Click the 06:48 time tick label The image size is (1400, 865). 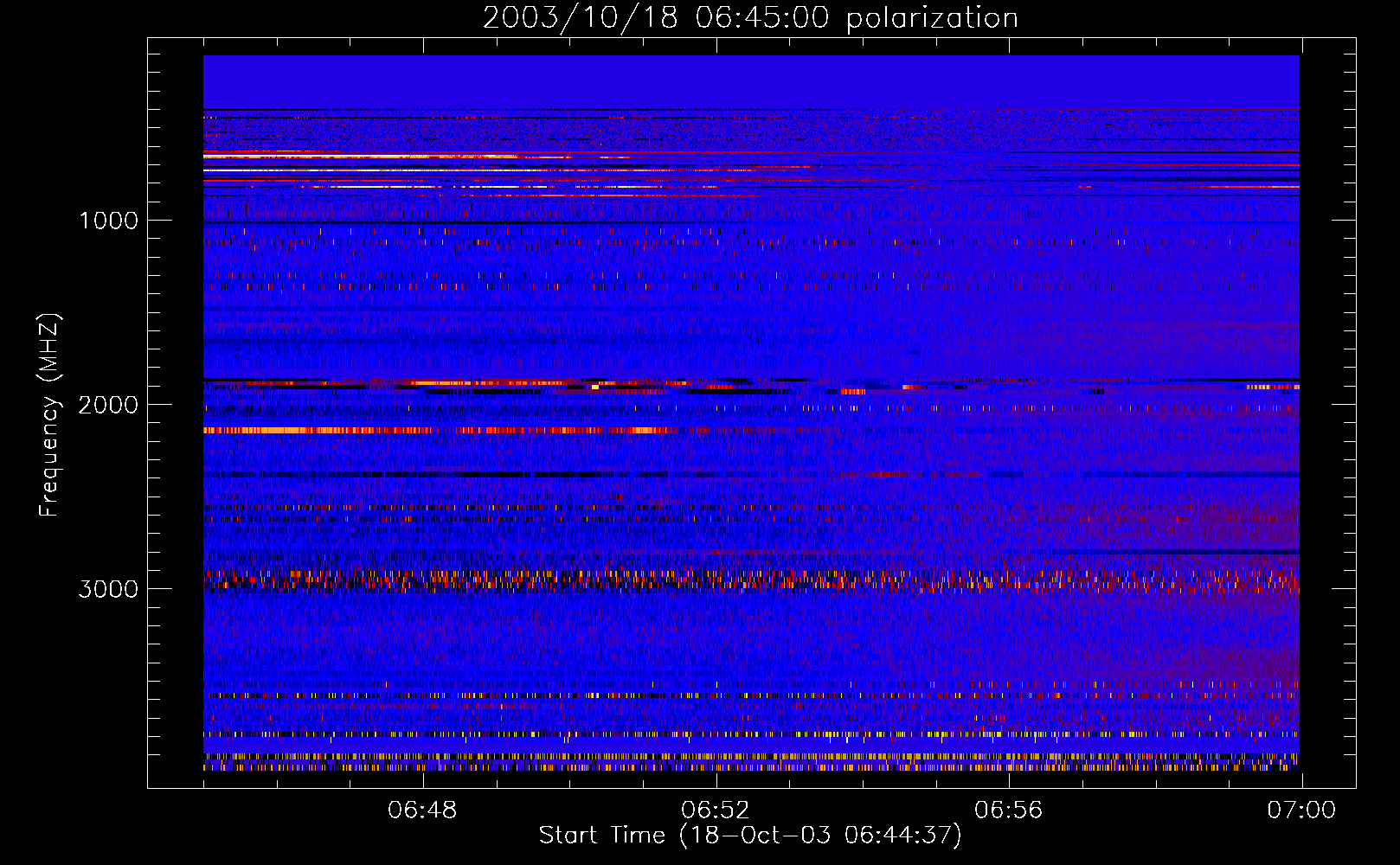[422, 811]
